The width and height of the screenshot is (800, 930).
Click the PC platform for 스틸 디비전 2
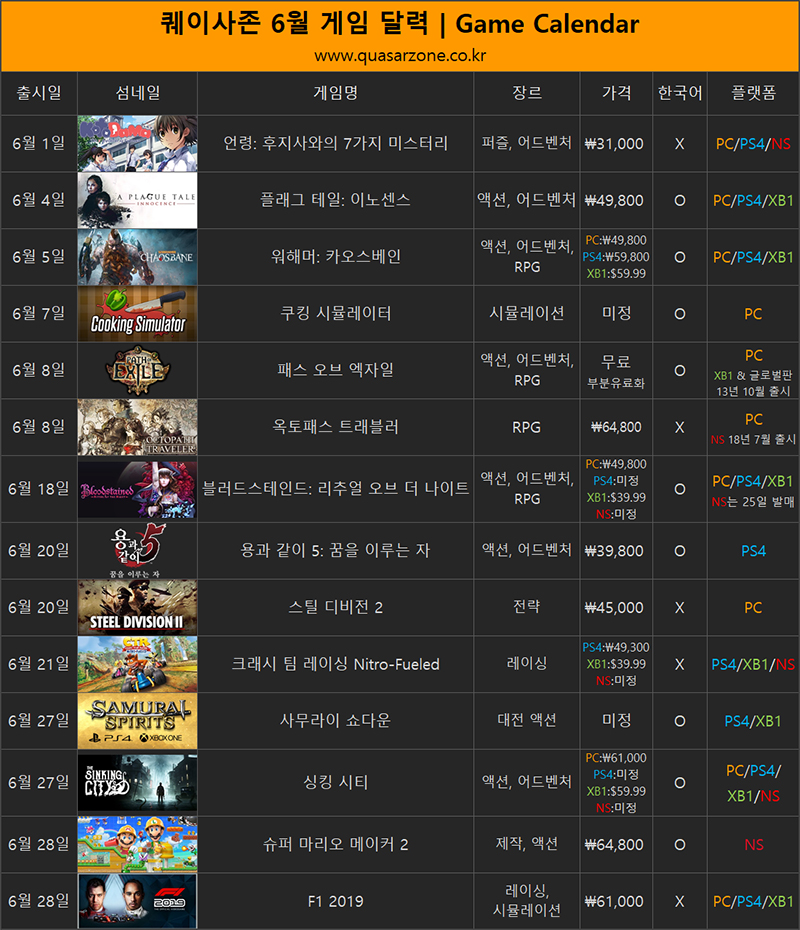(753, 608)
